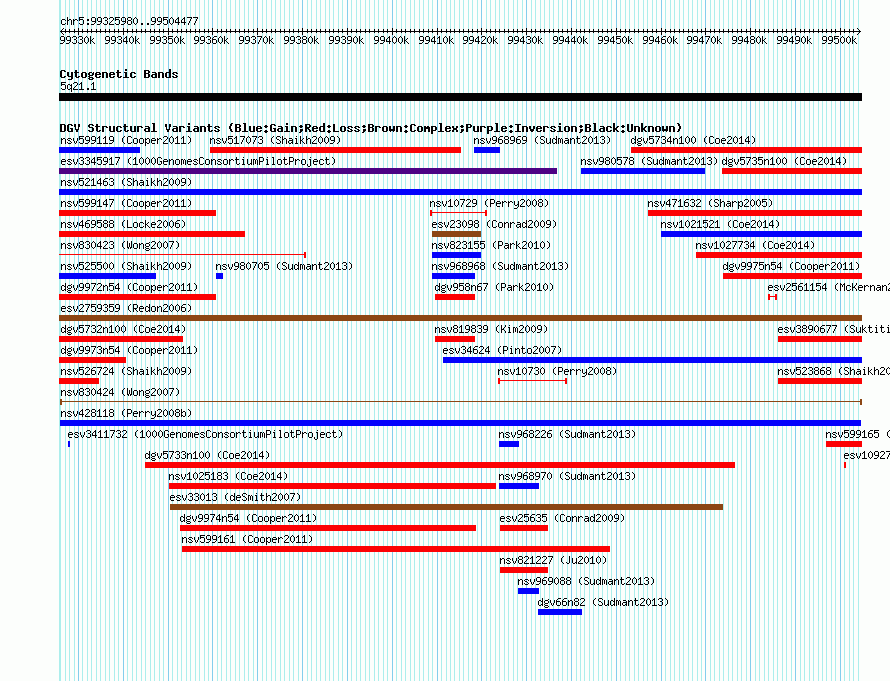Click the nsv599161 (Cooper2011) label
Viewport: 890px width, 681px height.
(247, 539)
